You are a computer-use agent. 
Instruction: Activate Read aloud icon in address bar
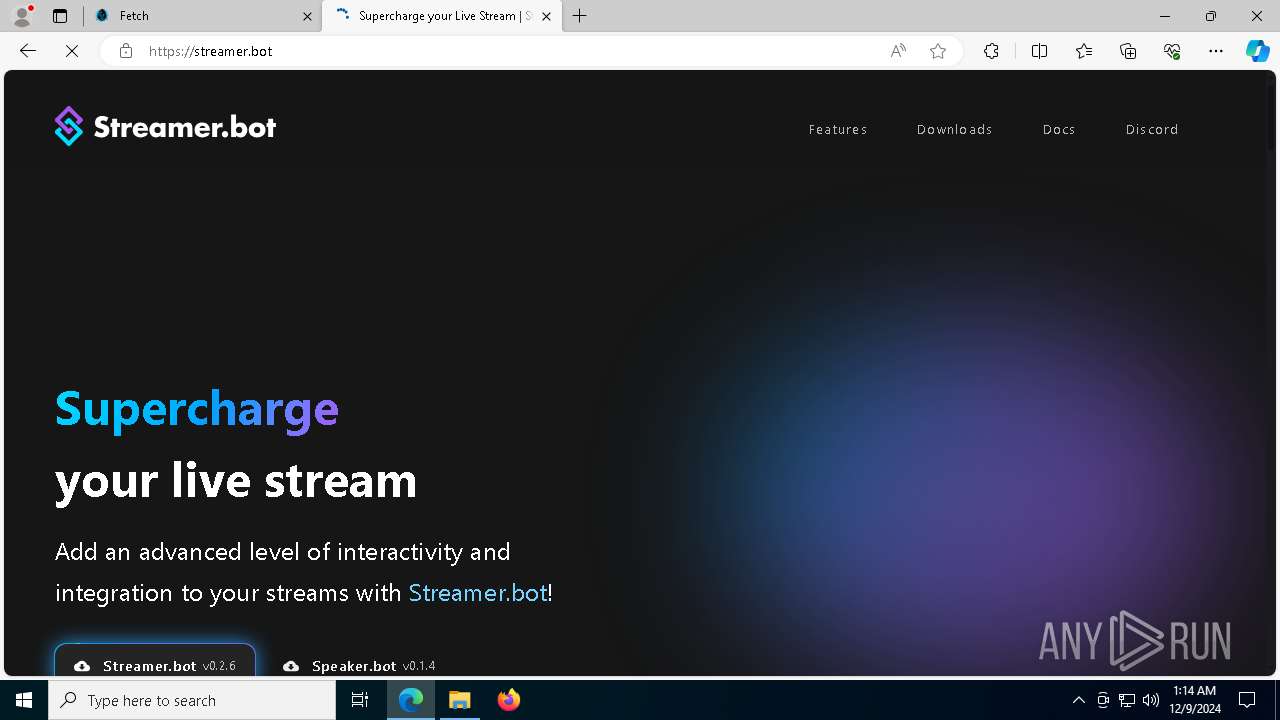898,51
